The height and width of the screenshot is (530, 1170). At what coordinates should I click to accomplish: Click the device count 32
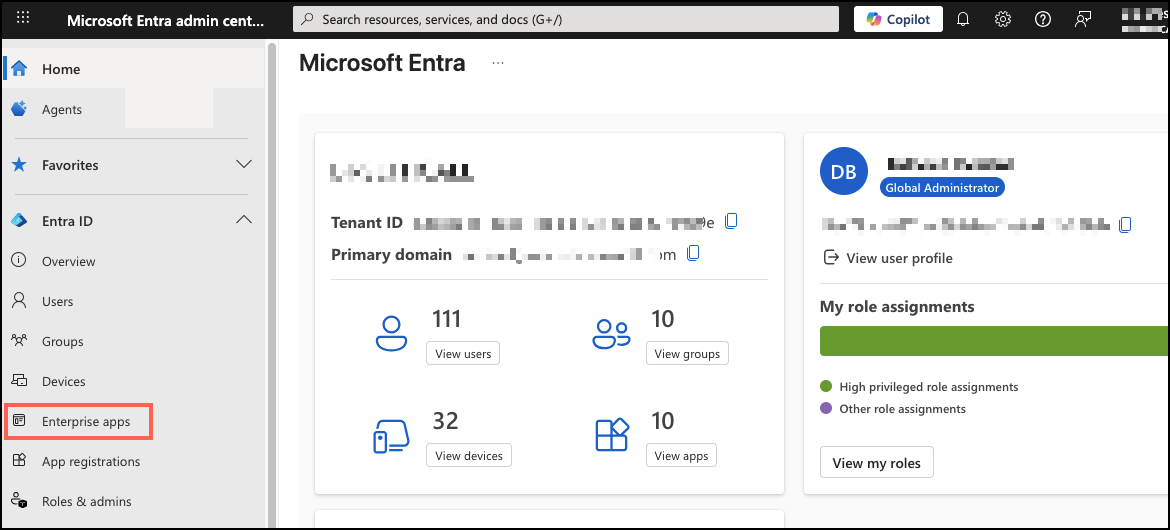point(445,421)
